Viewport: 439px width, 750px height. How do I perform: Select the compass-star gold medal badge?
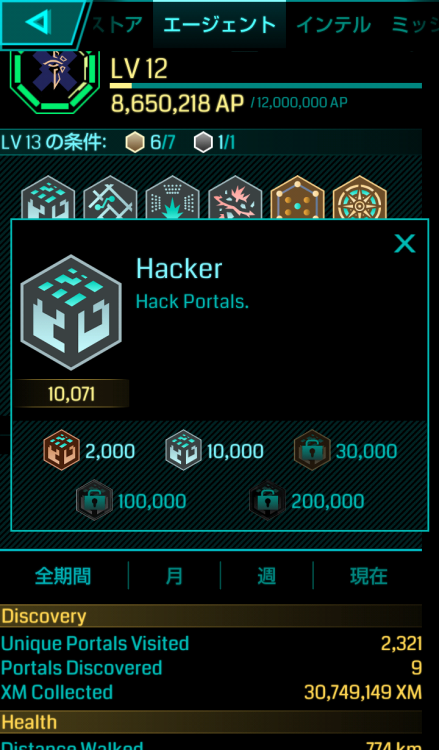(360, 199)
